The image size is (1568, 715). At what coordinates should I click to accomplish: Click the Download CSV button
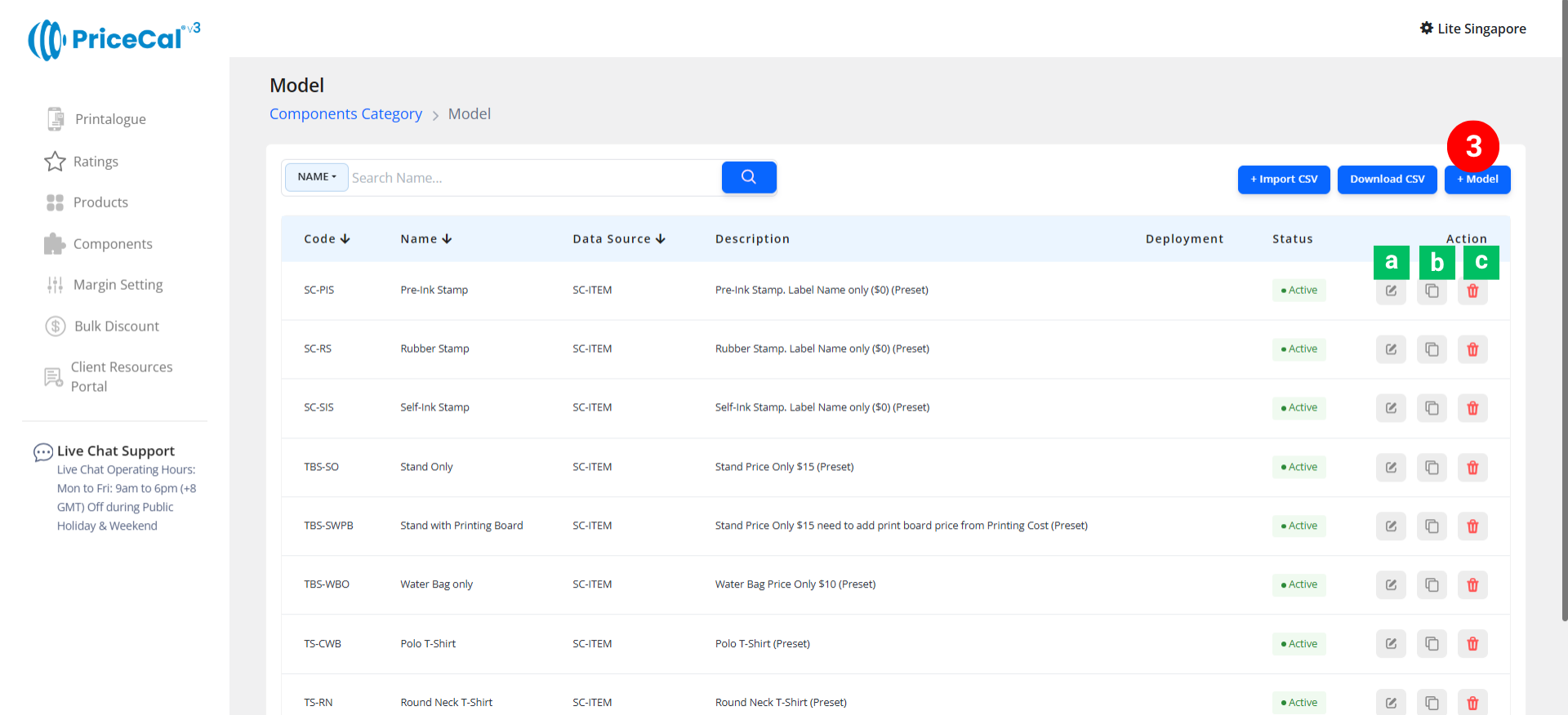1387,180
